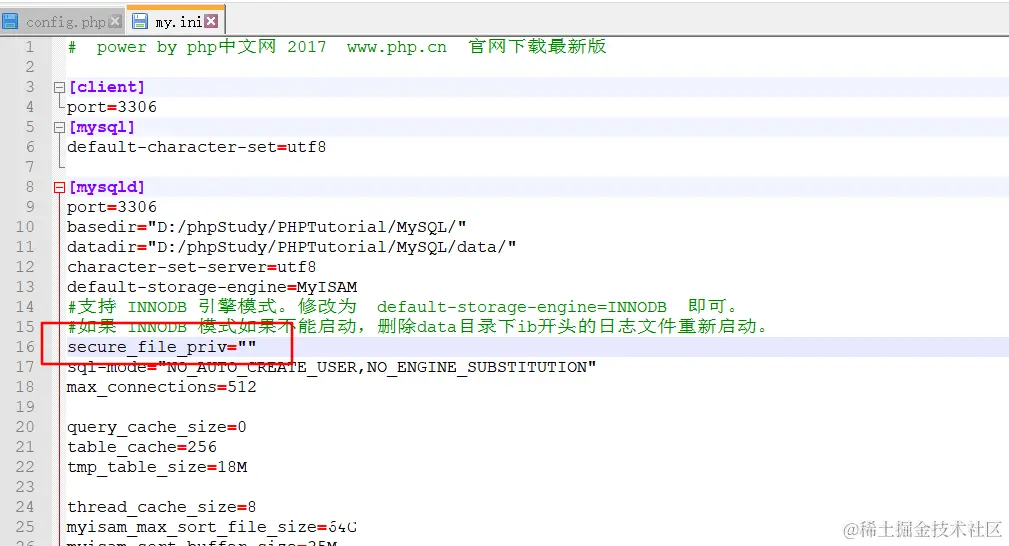Collapse the [client] section fold marker

pos(59,87)
